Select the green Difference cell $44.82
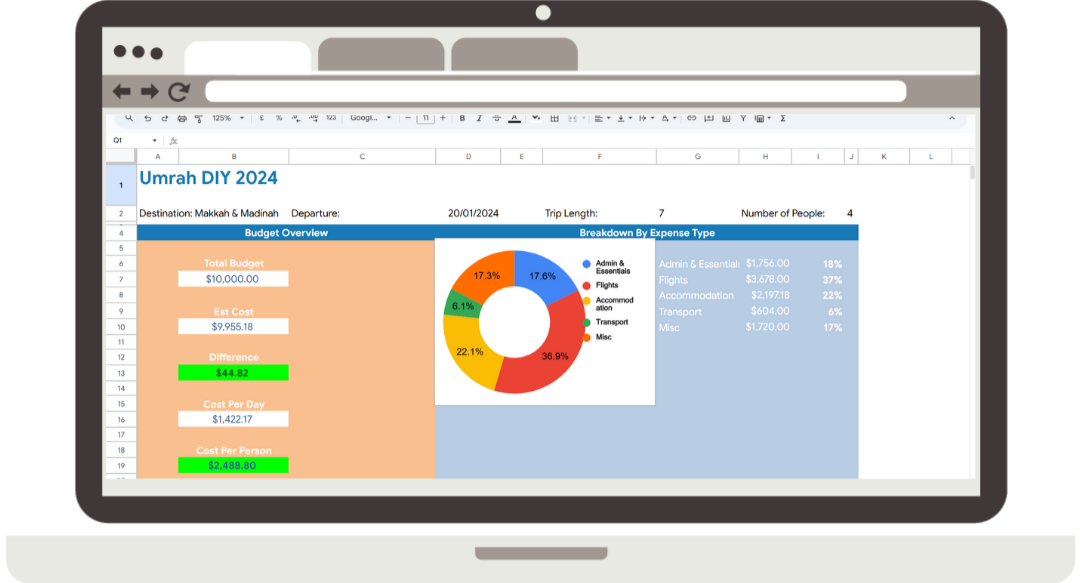The image size is (1080, 583). (233, 373)
